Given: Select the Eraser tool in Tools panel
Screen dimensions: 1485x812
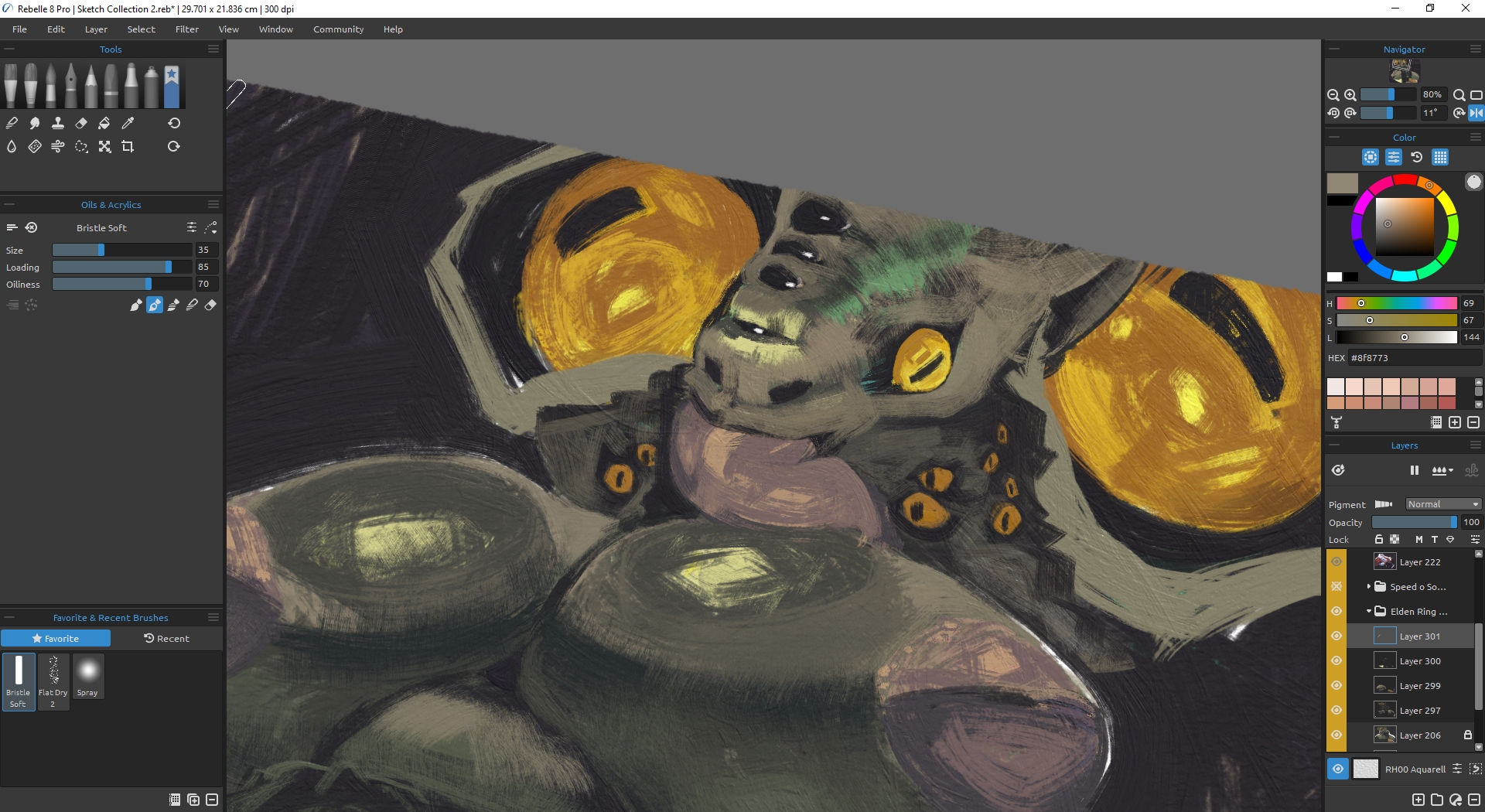Looking at the screenshot, I should [81, 123].
